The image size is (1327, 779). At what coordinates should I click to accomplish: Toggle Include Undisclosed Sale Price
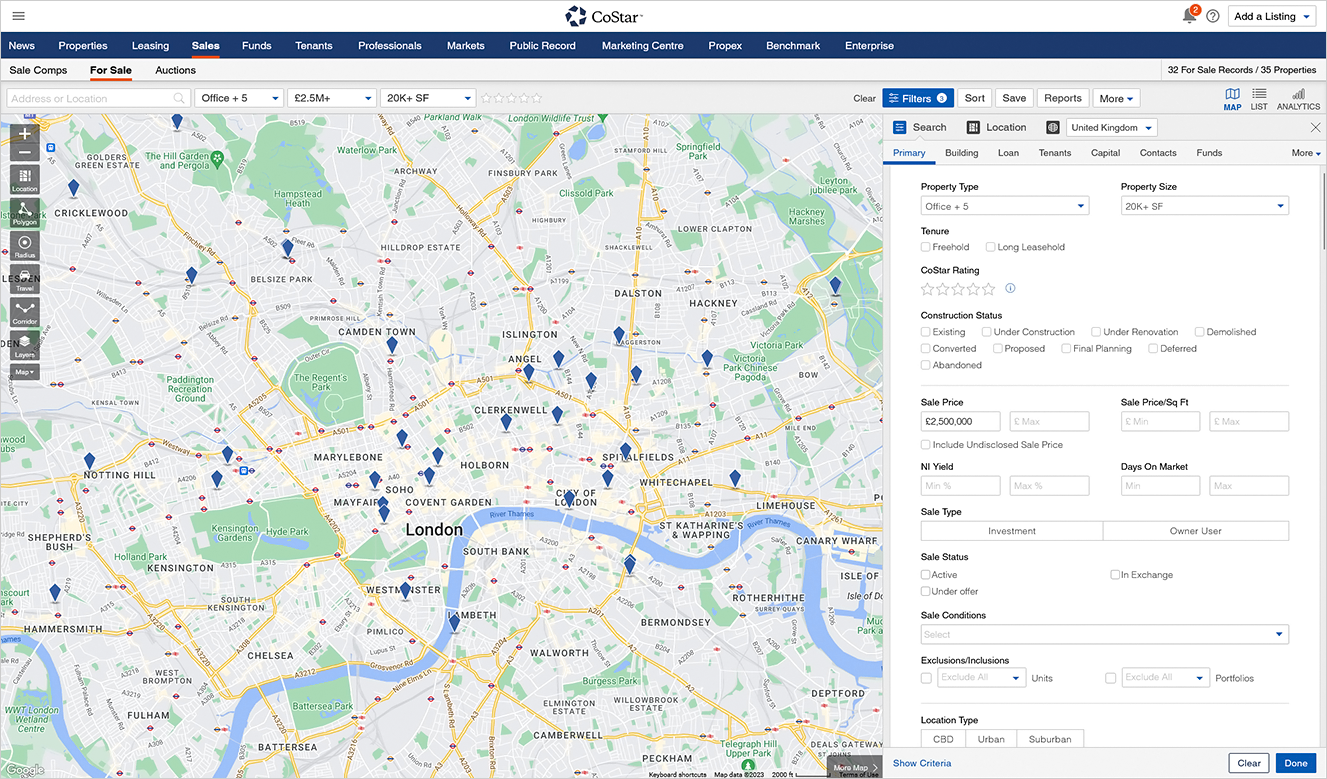926,445
